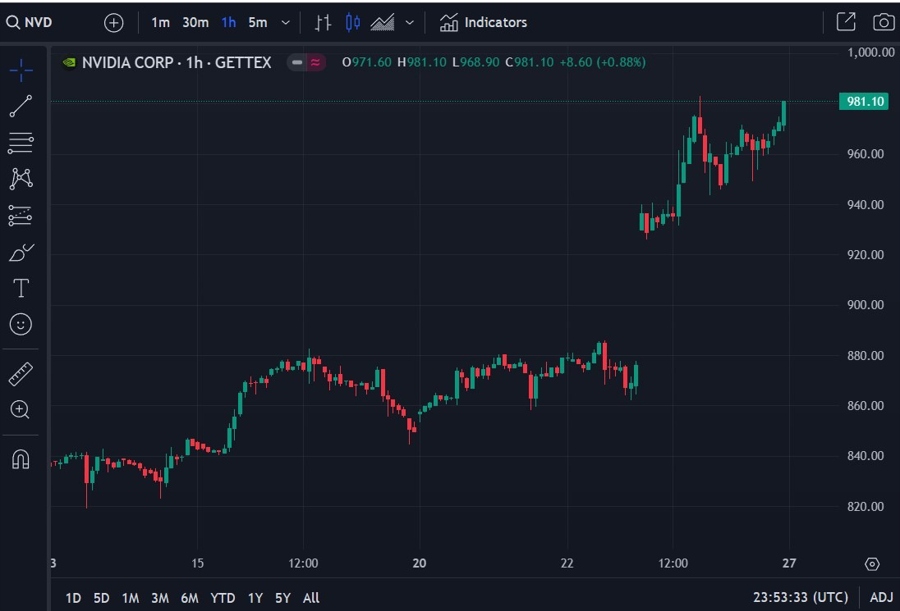Expand the timeframe interval dropdown
The width and height of the screenshot is (900, 611).
(x=285, y=23)
